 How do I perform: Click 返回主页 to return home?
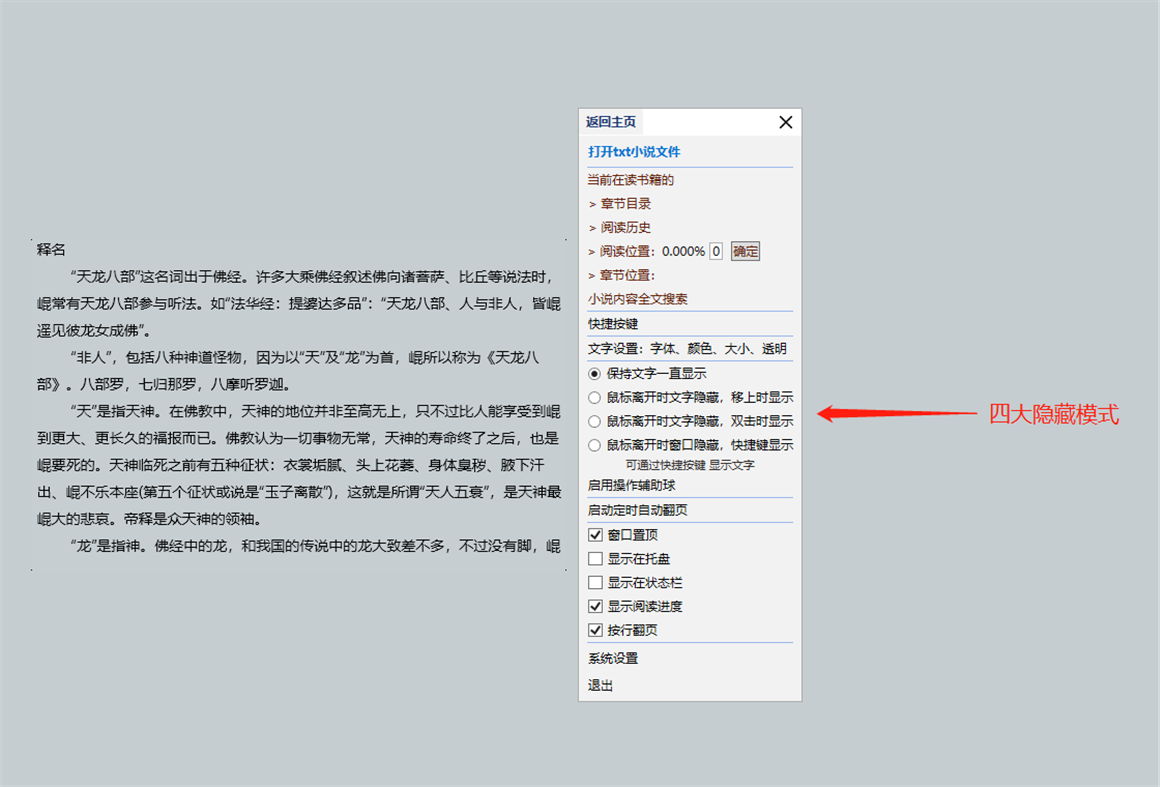[610, 121]
